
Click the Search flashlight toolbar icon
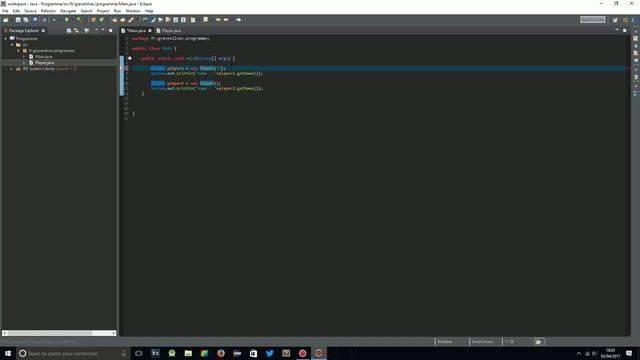131,20
